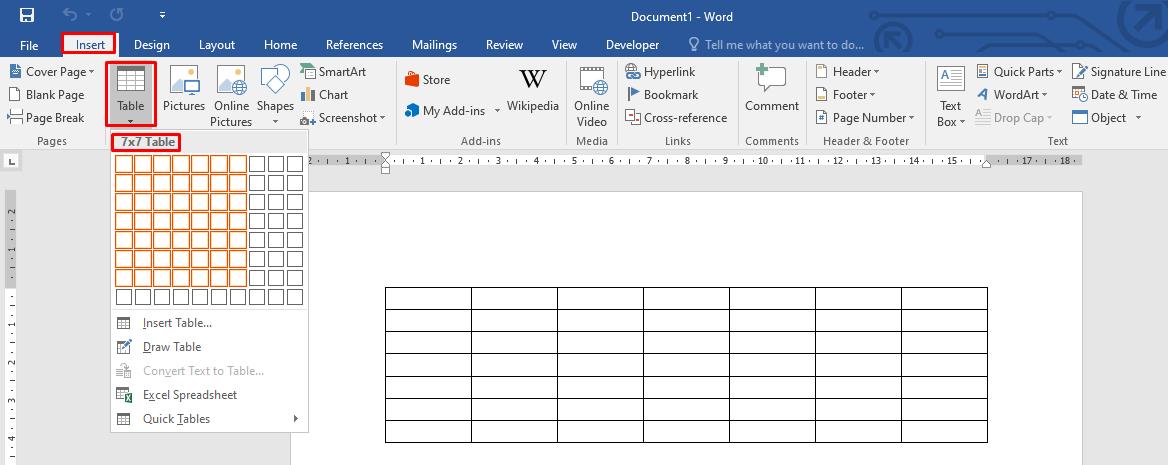Click the Tell me what you want search box
Image resolution: width=1168 pixels, height=465 pixels.
point(784,45)
